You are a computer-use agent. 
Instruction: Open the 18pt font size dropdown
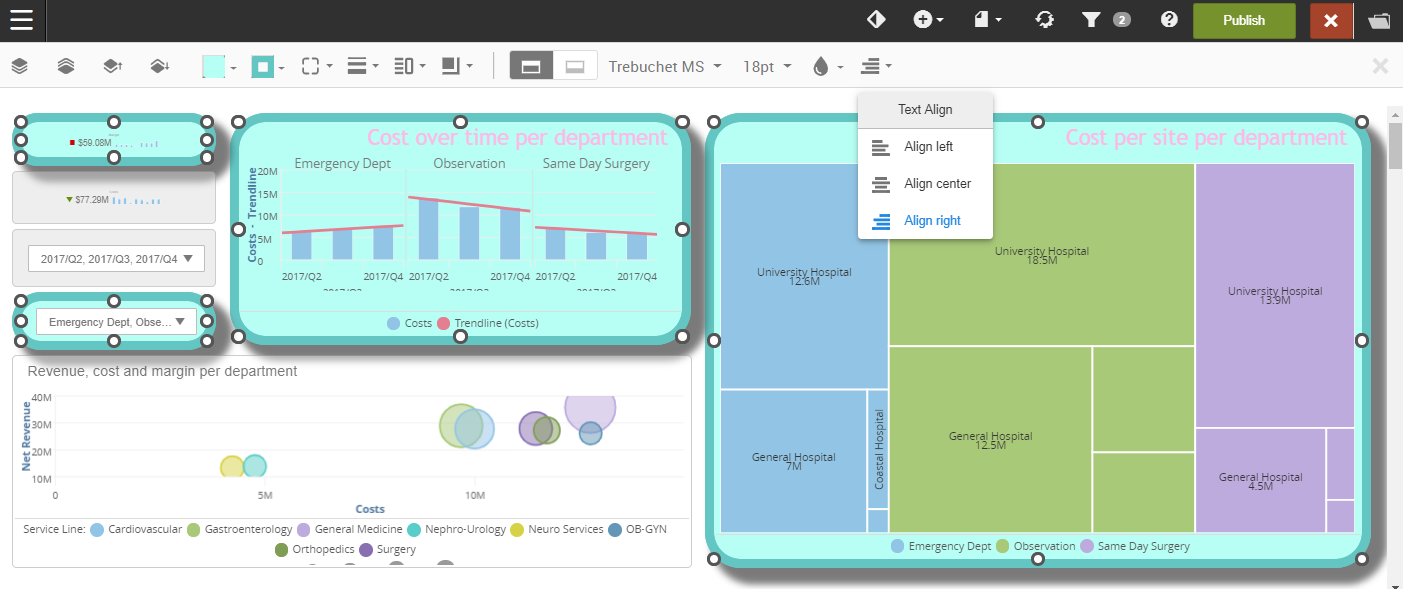[767, 67]
